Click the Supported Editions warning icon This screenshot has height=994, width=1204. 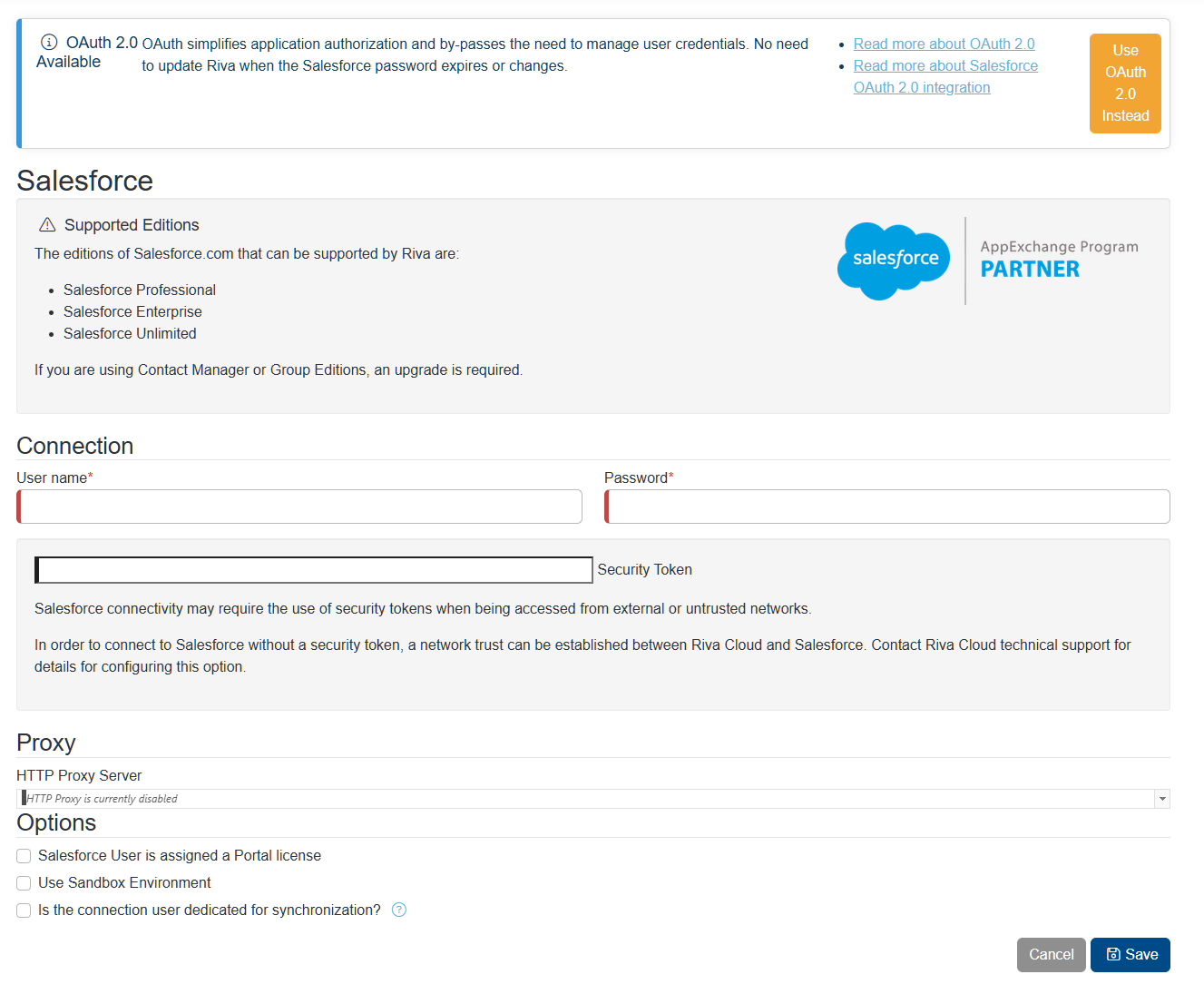click(47, 225)
